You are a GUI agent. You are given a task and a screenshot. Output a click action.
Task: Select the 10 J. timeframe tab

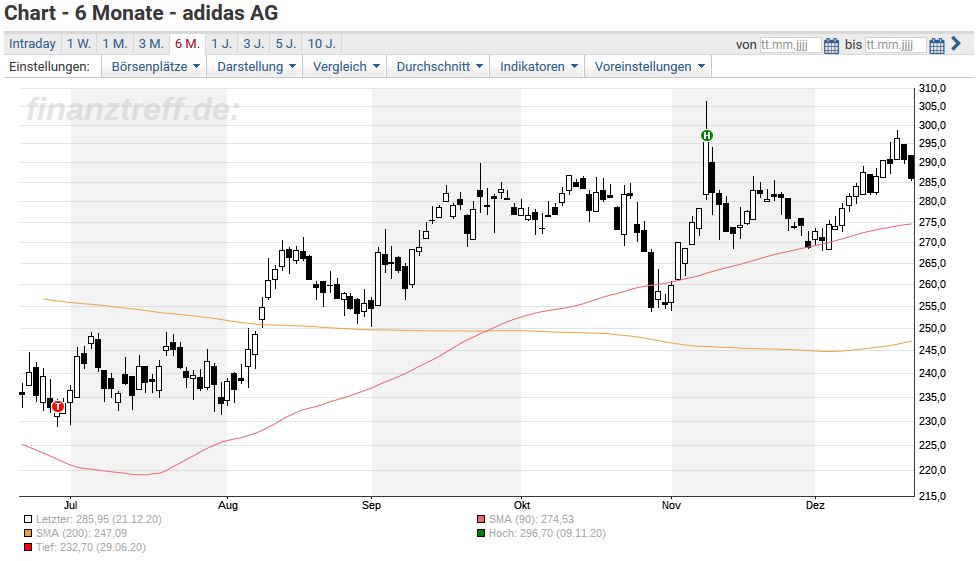[x=322, y=44]
